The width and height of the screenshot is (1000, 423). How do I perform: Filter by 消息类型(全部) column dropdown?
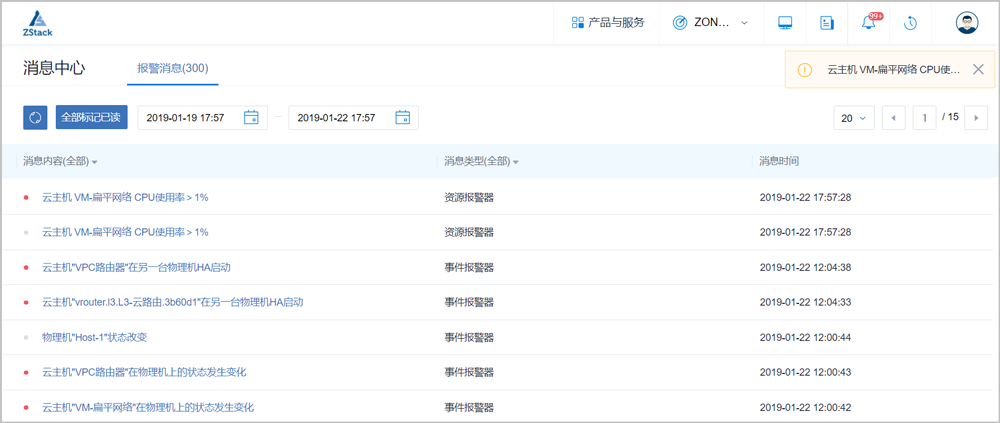(x=481, y=162)
